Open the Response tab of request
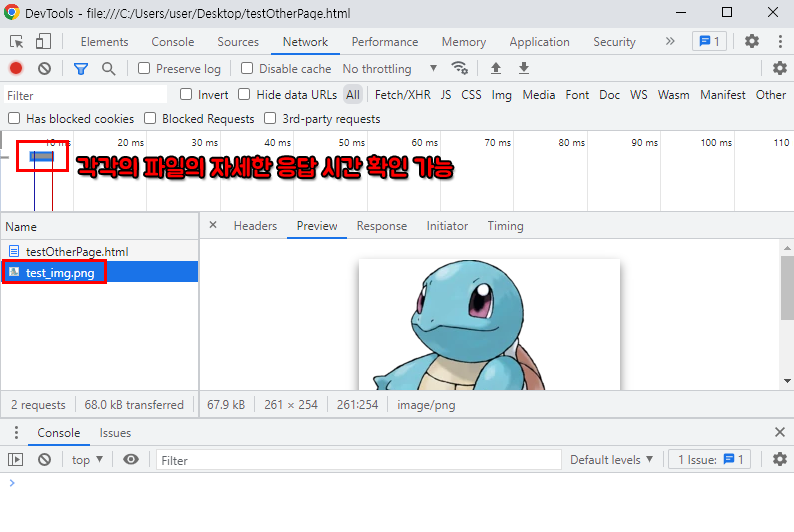This screenshot has height=532, width=794. 382,226
